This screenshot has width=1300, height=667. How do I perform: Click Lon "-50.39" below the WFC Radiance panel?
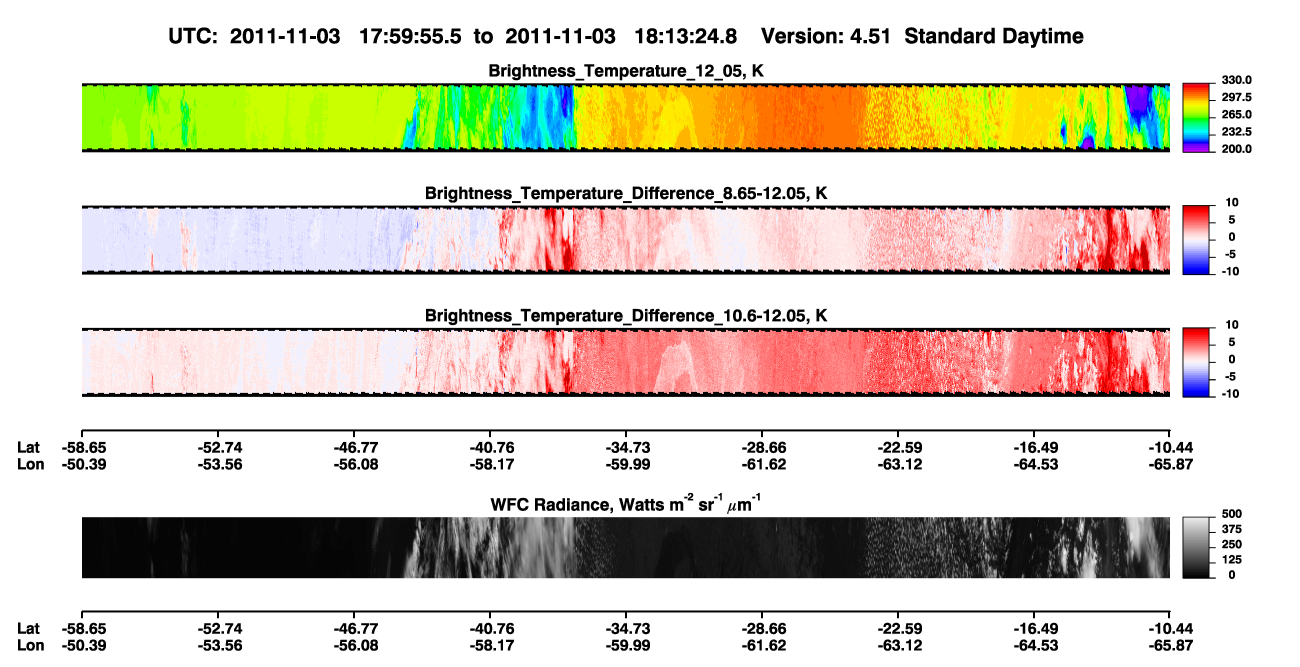pyautogui.click(x=84, y=645)
